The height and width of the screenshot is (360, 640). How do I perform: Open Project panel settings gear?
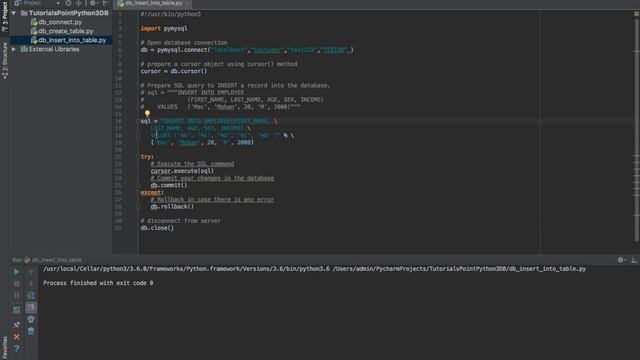(93, 3)
